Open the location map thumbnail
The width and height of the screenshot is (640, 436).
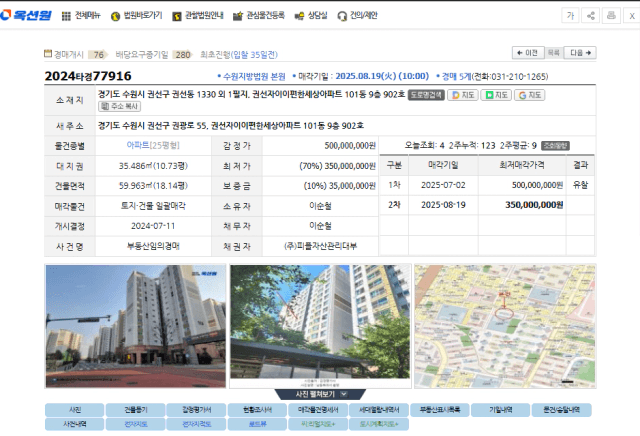click(x=505, y=326)
